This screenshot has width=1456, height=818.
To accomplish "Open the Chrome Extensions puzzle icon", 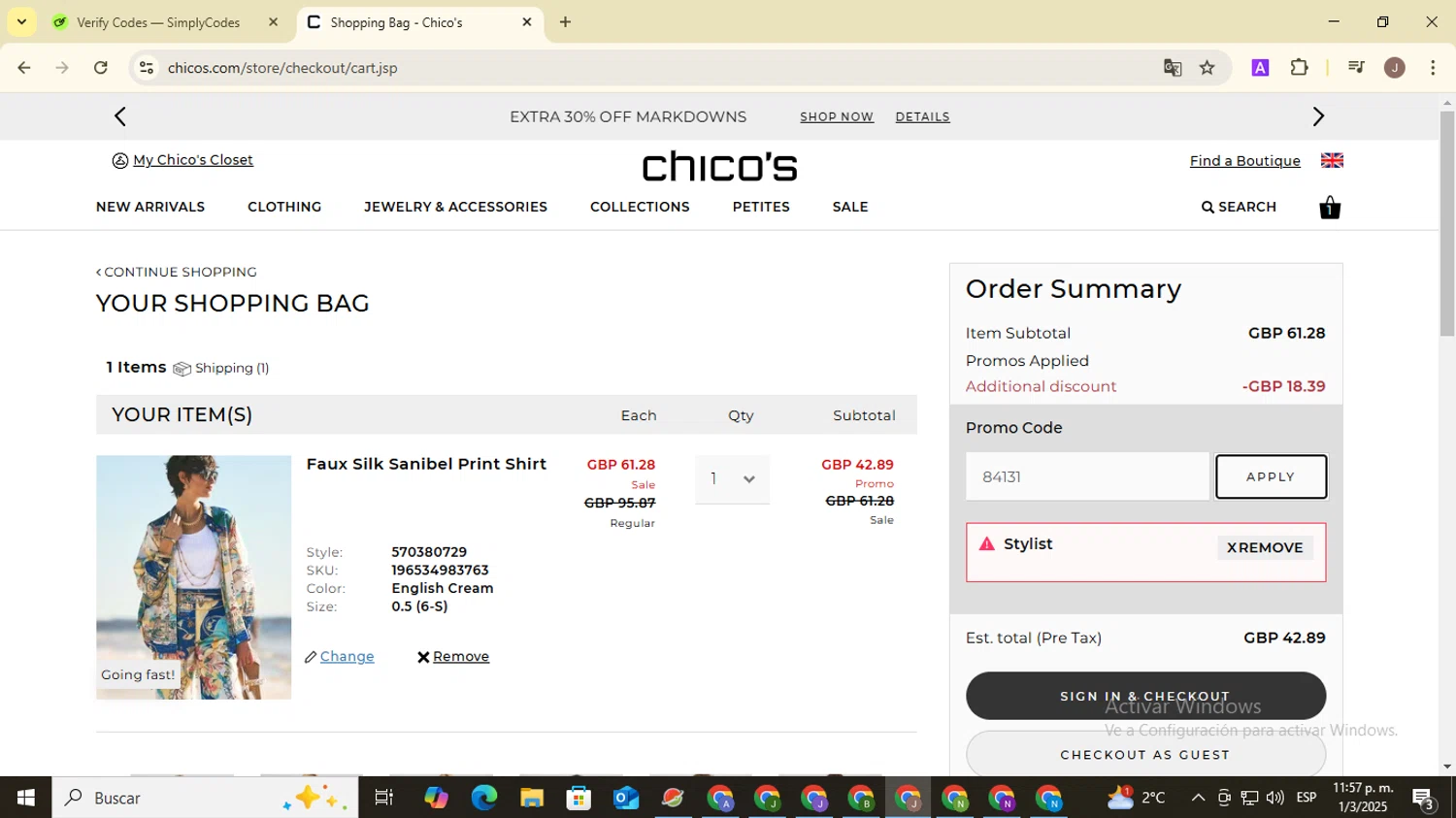I will click(x=1299, y=68).
